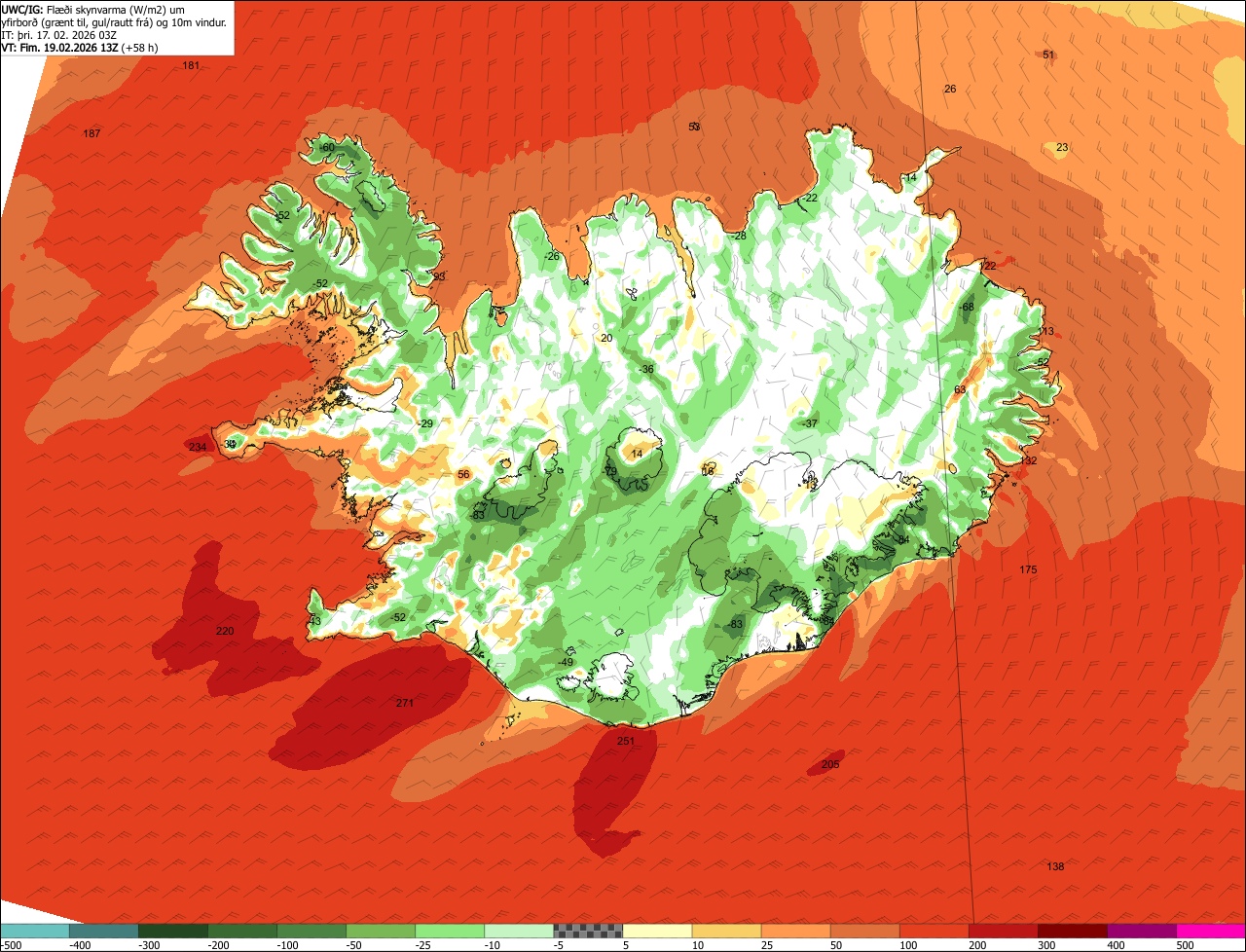1246x952 pixels.
Task: Click the '-26' value in north Iceland
Action: pos(552,256)
